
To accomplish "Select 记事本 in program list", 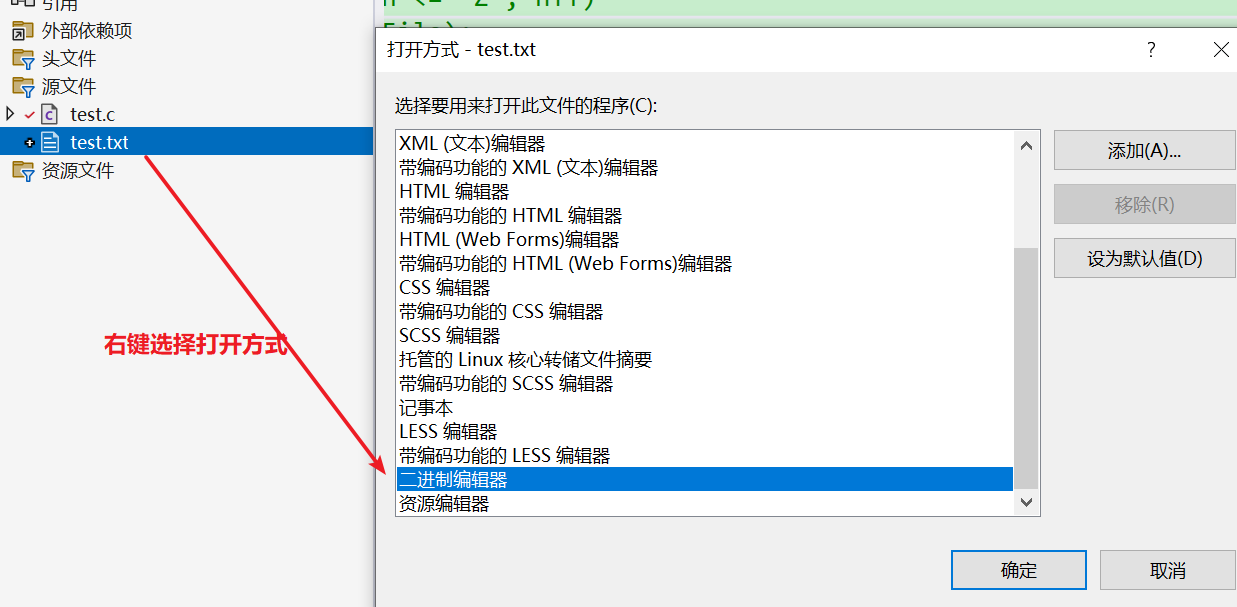I will tap(705, 407).
